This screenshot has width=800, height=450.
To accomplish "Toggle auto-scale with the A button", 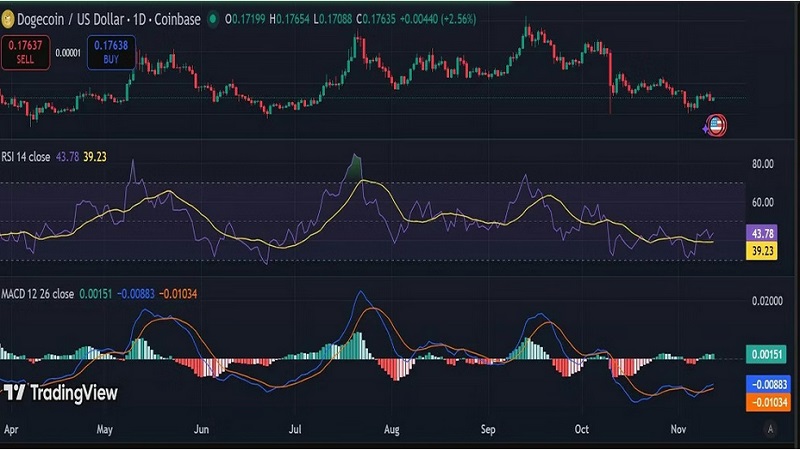I will coord(770,429).
